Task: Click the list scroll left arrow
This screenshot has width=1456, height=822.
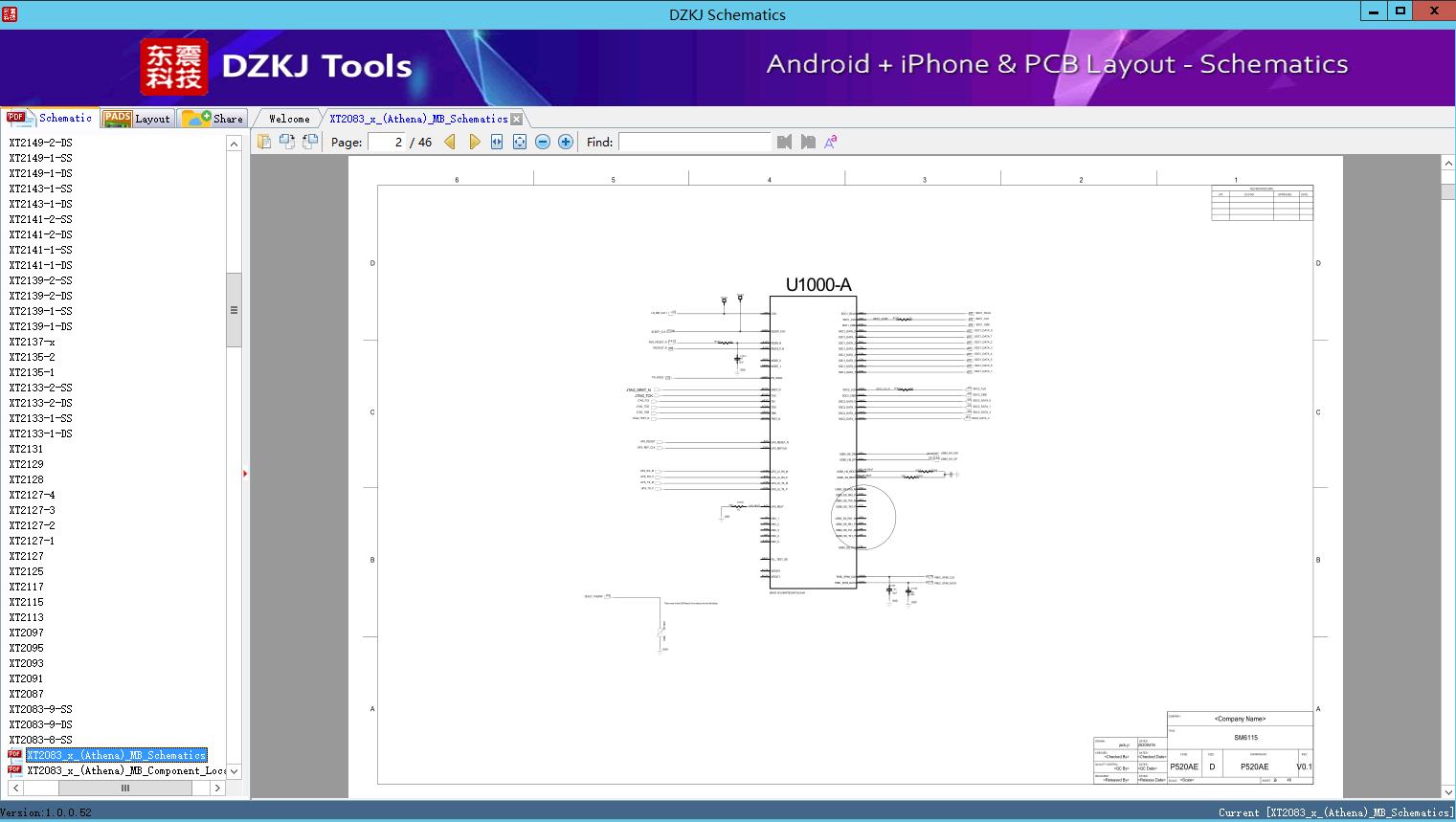Action: click(16, 788)
